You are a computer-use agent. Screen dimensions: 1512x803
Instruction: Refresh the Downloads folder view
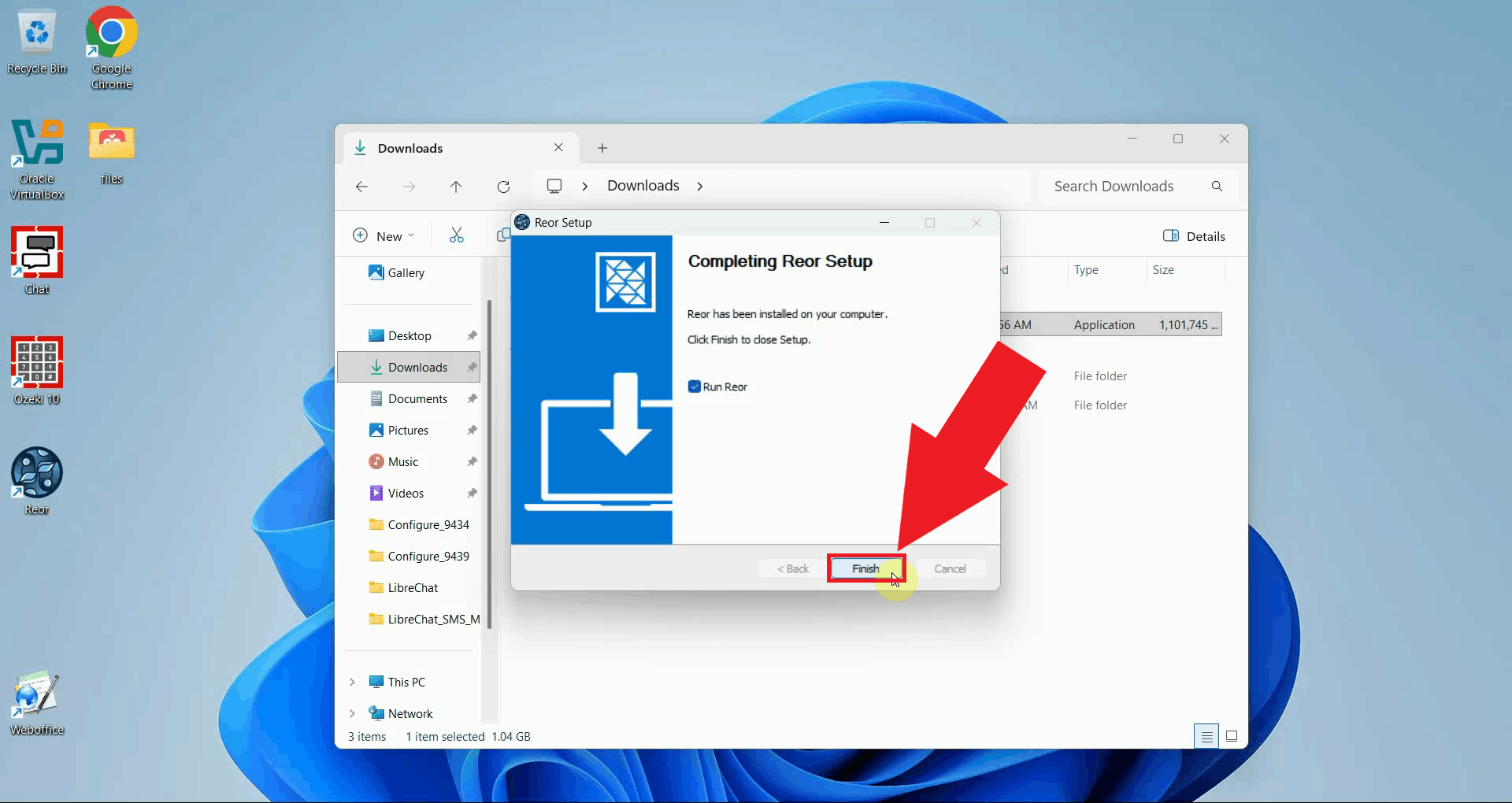pos(503,187)
